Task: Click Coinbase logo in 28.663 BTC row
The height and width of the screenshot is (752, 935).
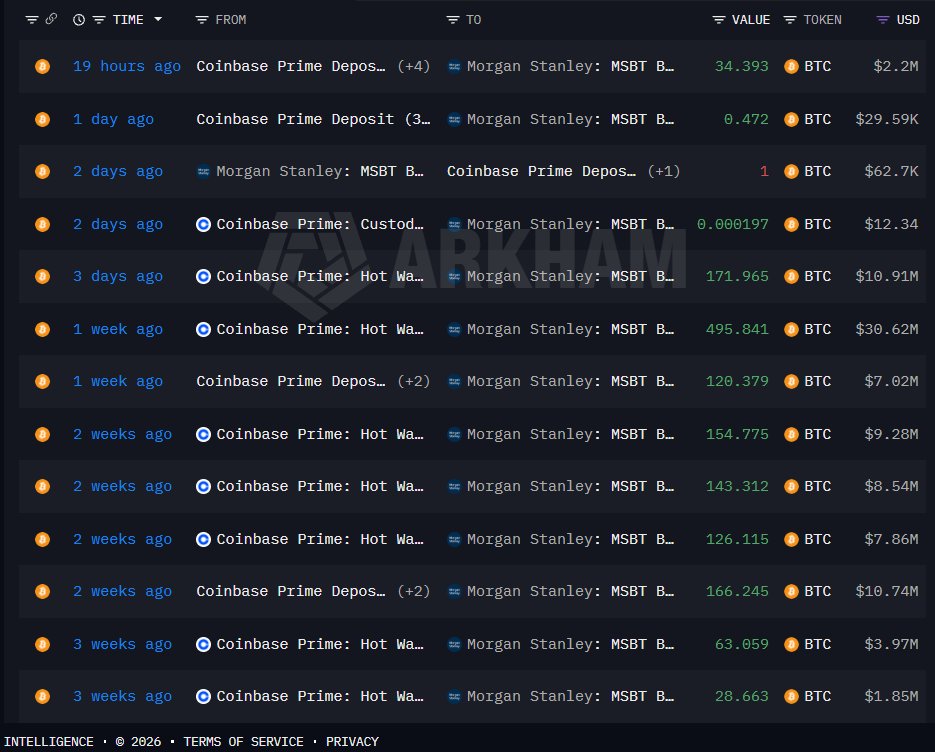Action: (203, 697)
